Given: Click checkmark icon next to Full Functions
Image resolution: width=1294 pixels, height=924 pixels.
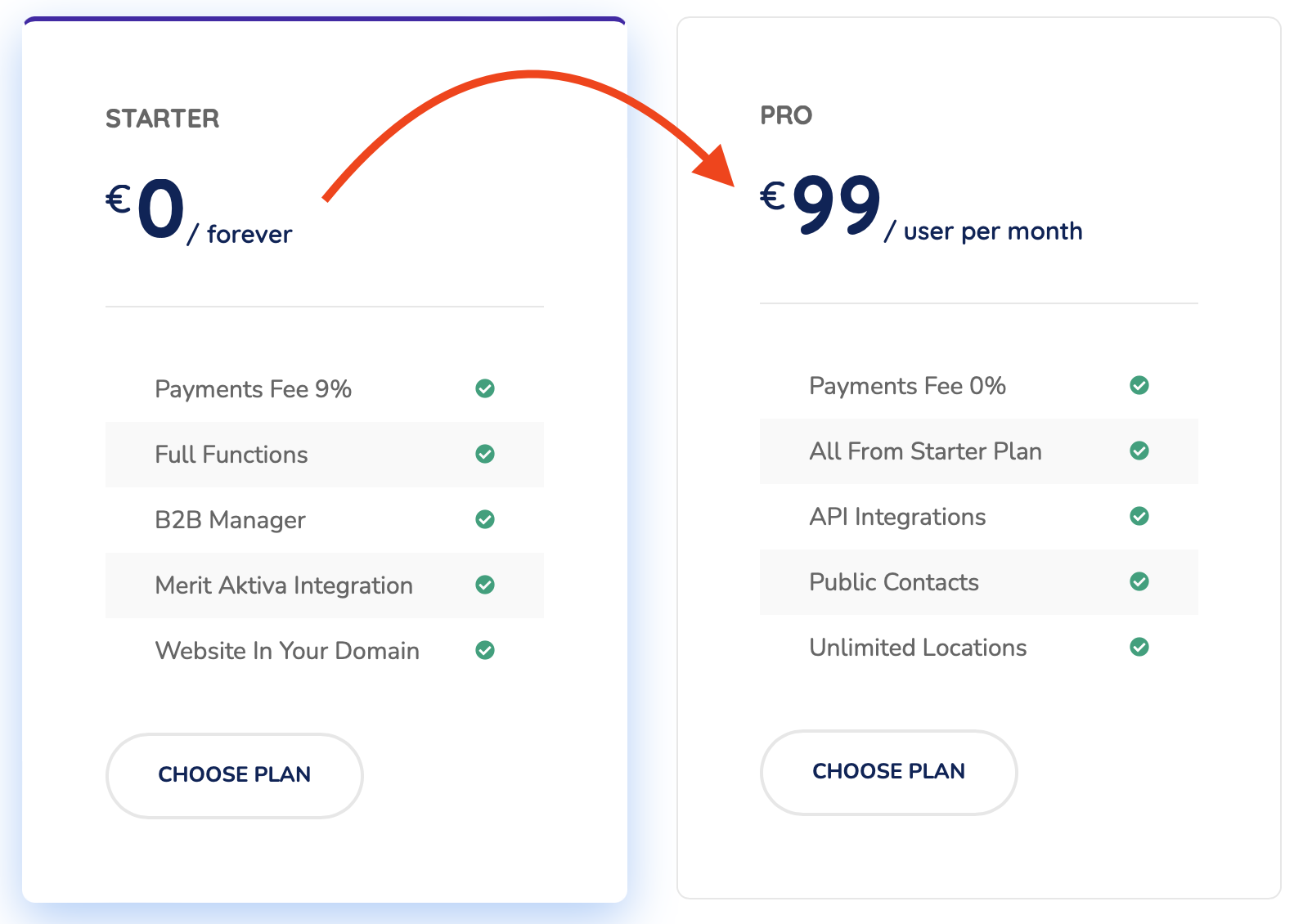Looking at the screenshot, I should (x=485, y=454).
